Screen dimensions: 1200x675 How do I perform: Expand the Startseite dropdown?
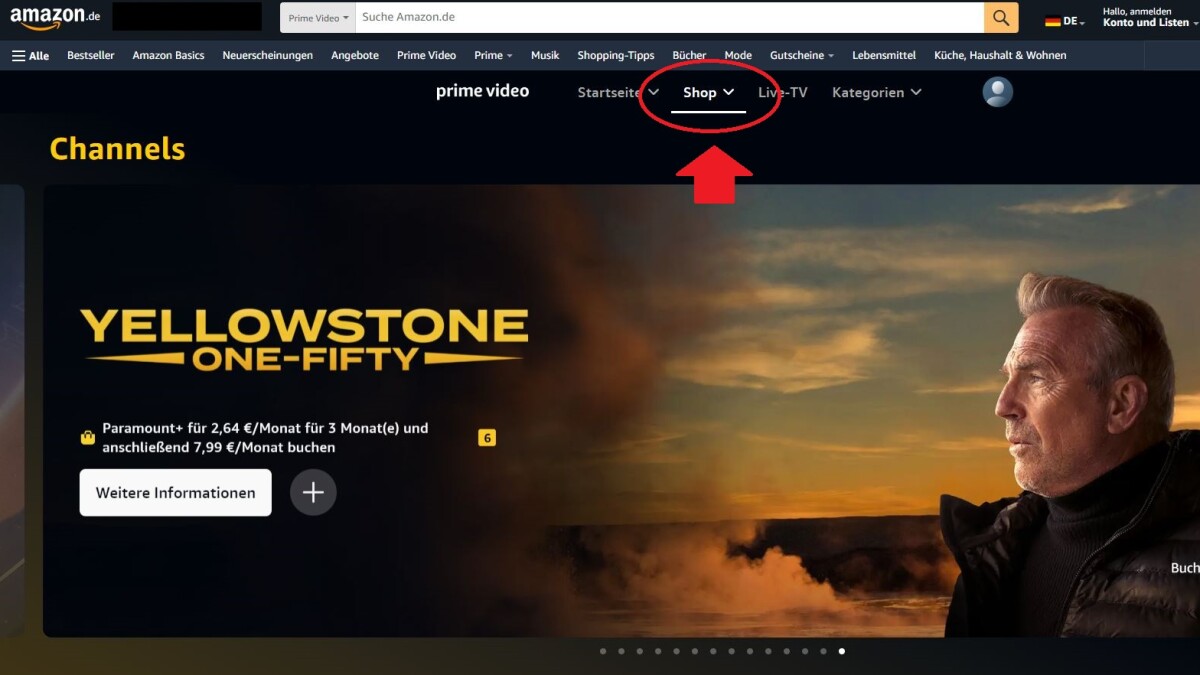click(x=618, y=92)
